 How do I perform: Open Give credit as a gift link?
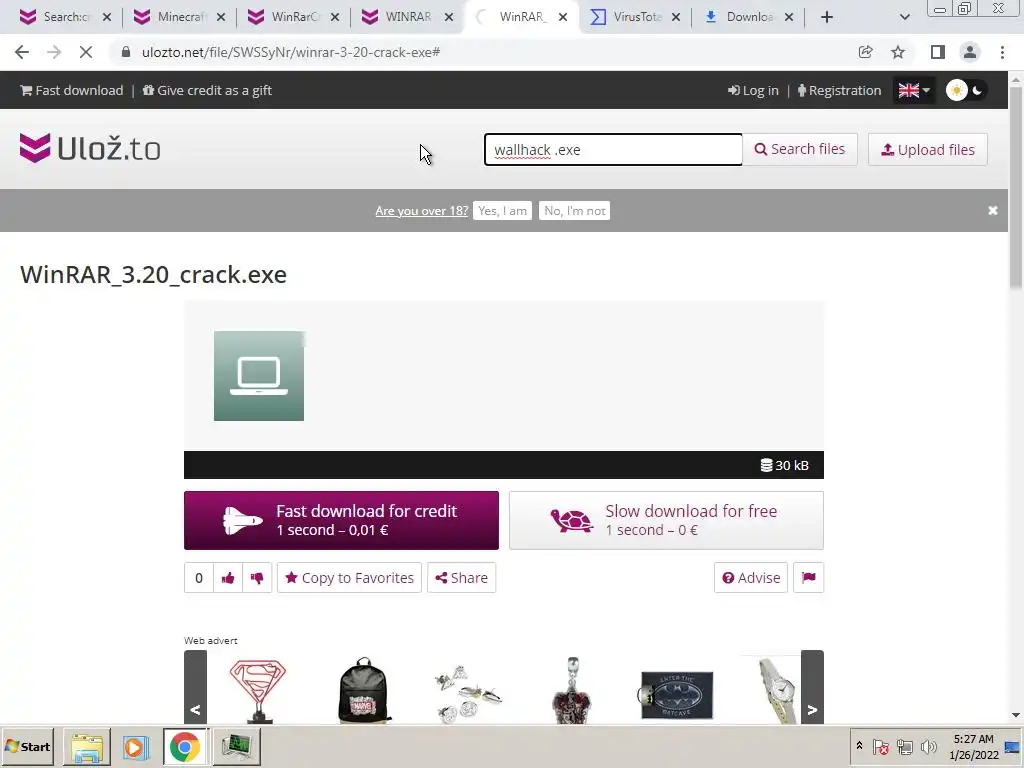pos(207,90)
